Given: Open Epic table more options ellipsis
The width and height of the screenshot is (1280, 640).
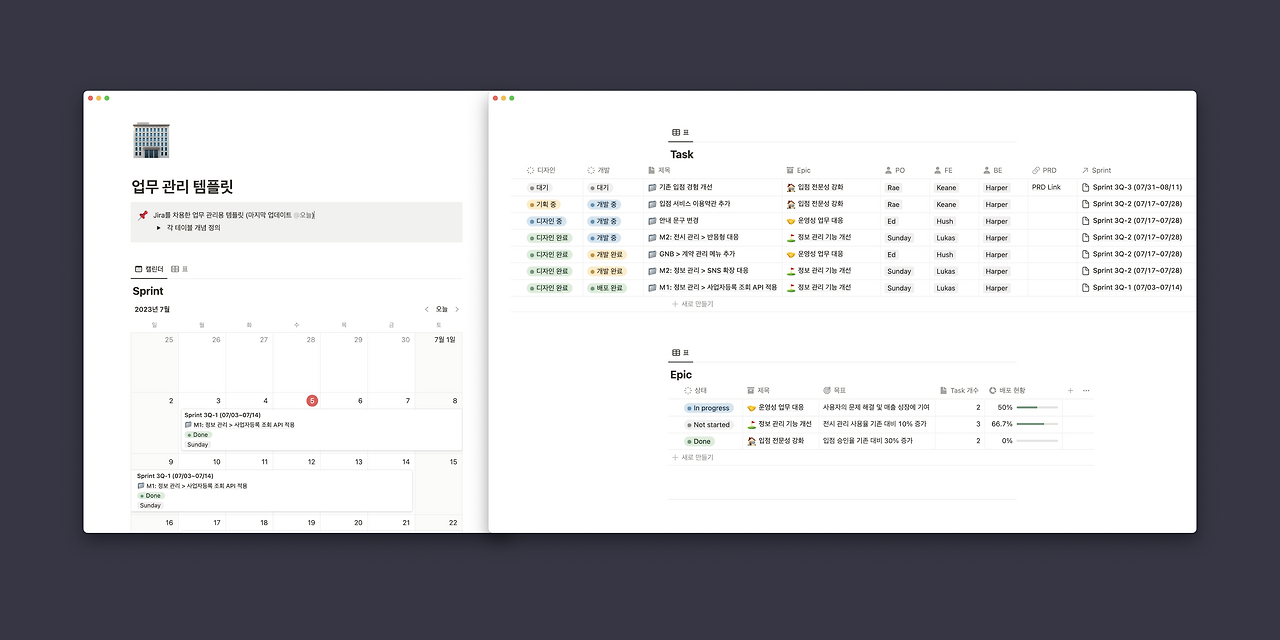Looking at the screenshot, I should coord(1086,391).
